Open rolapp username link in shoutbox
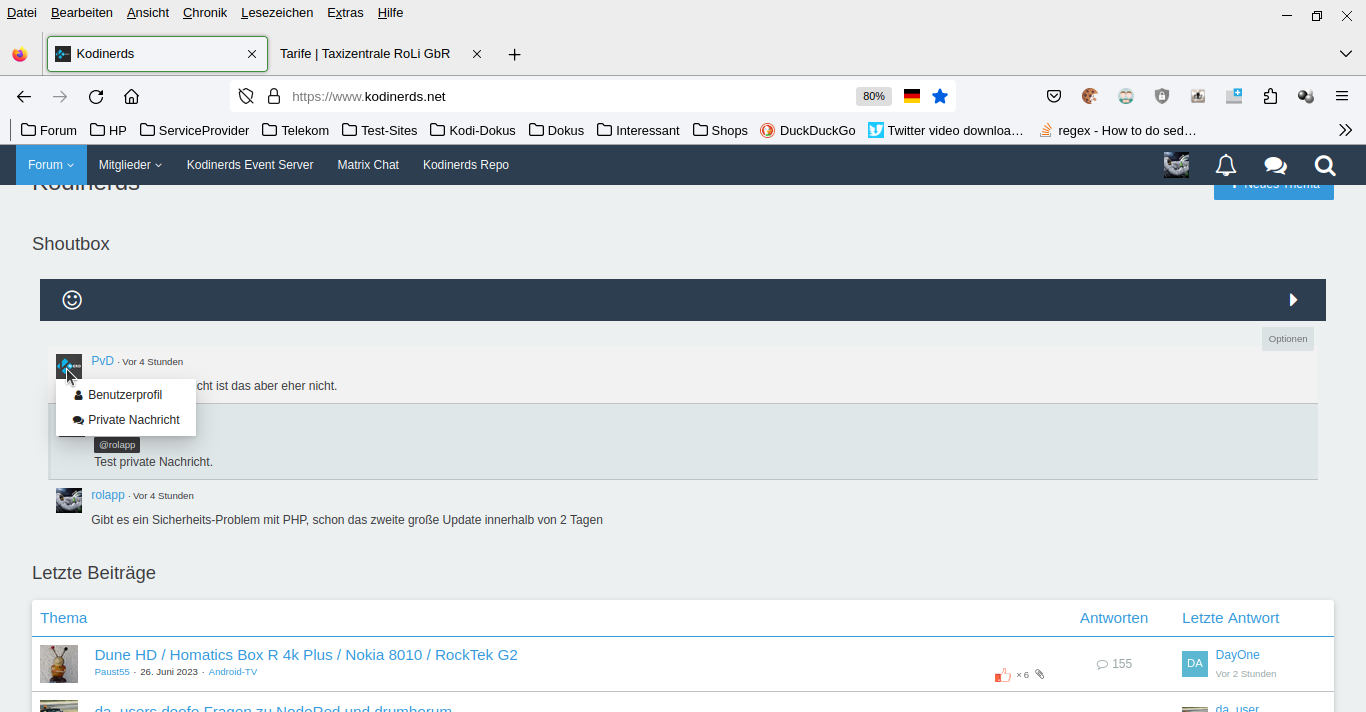 pos(108,495)
